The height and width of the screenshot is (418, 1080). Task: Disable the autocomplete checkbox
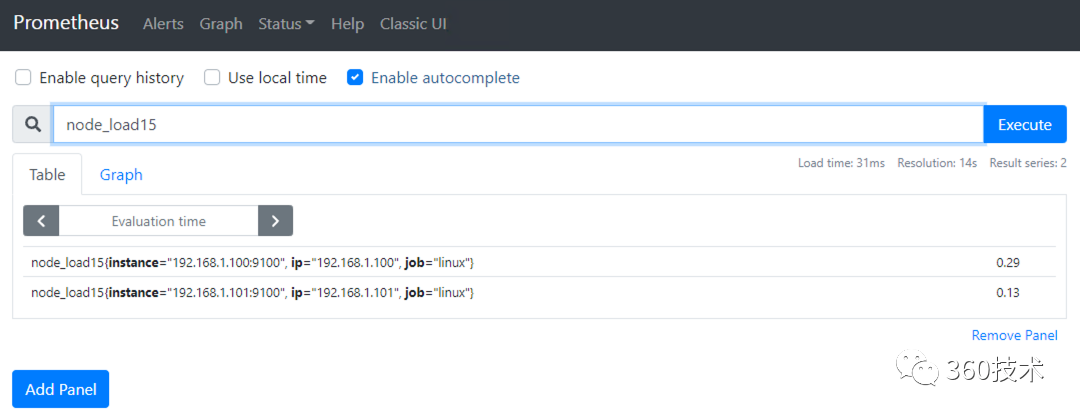355,77
